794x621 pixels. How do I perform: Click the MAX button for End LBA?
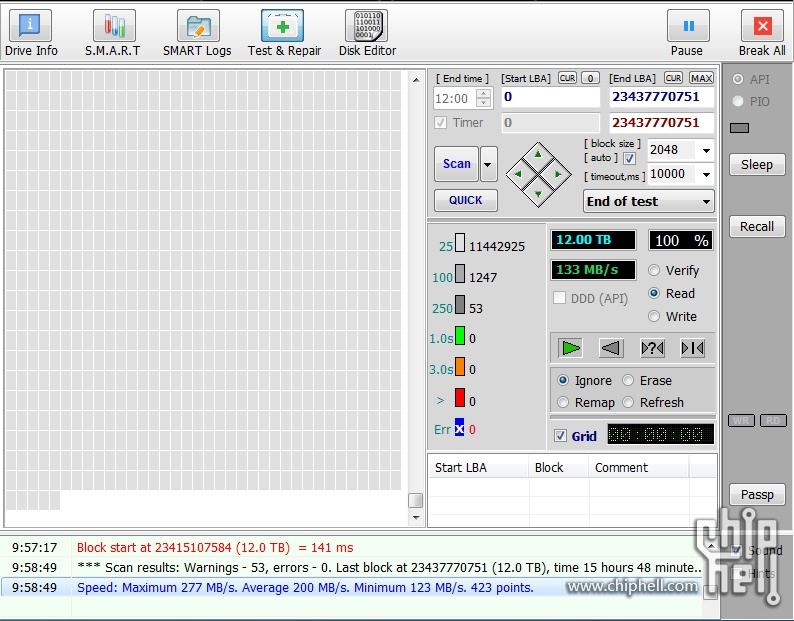(701, 78)
